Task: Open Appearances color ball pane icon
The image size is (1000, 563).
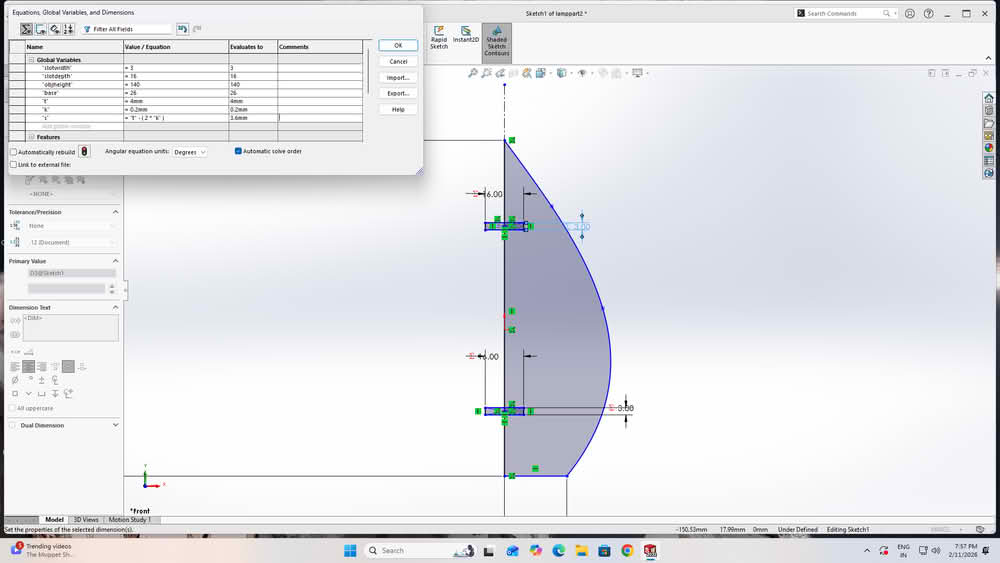Action: pos(989,148)
